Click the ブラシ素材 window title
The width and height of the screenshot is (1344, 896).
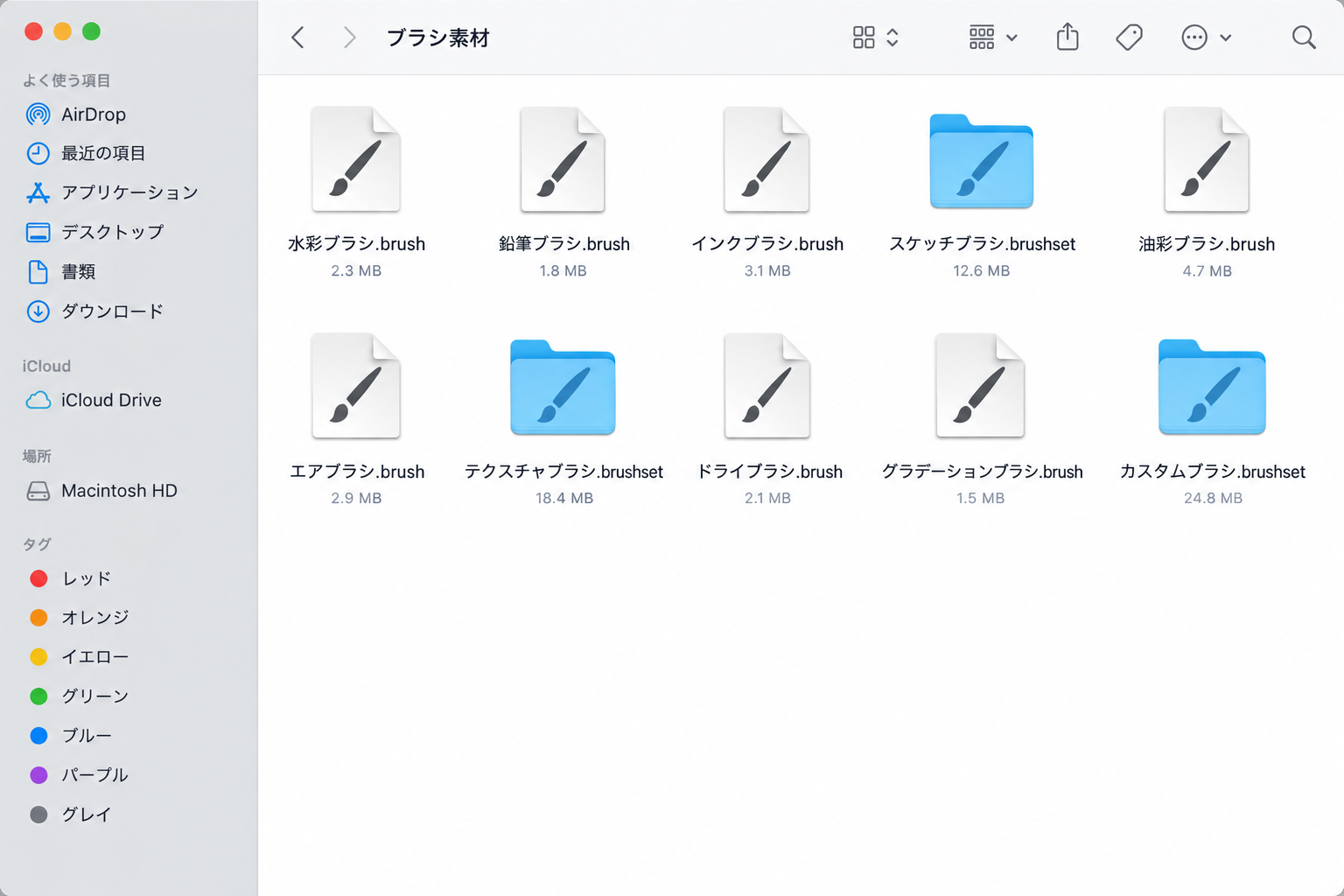pyautogui.click(x=438, y=38)
